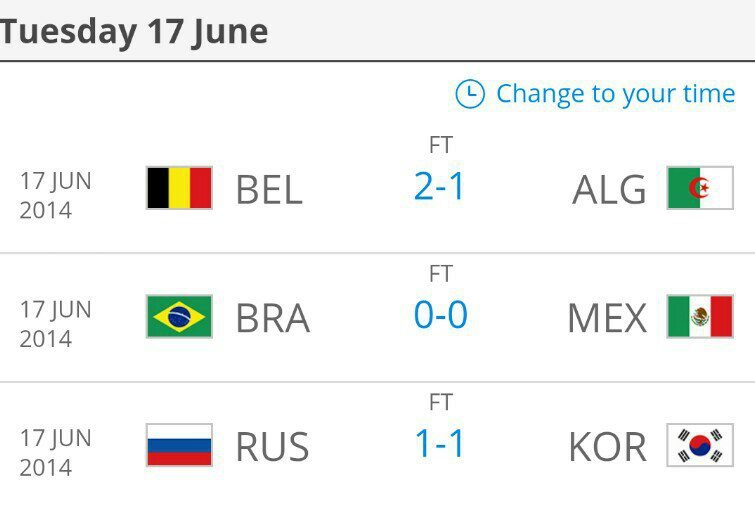
Task: Select the Belgium flag icon
Action: pos(179,188)
